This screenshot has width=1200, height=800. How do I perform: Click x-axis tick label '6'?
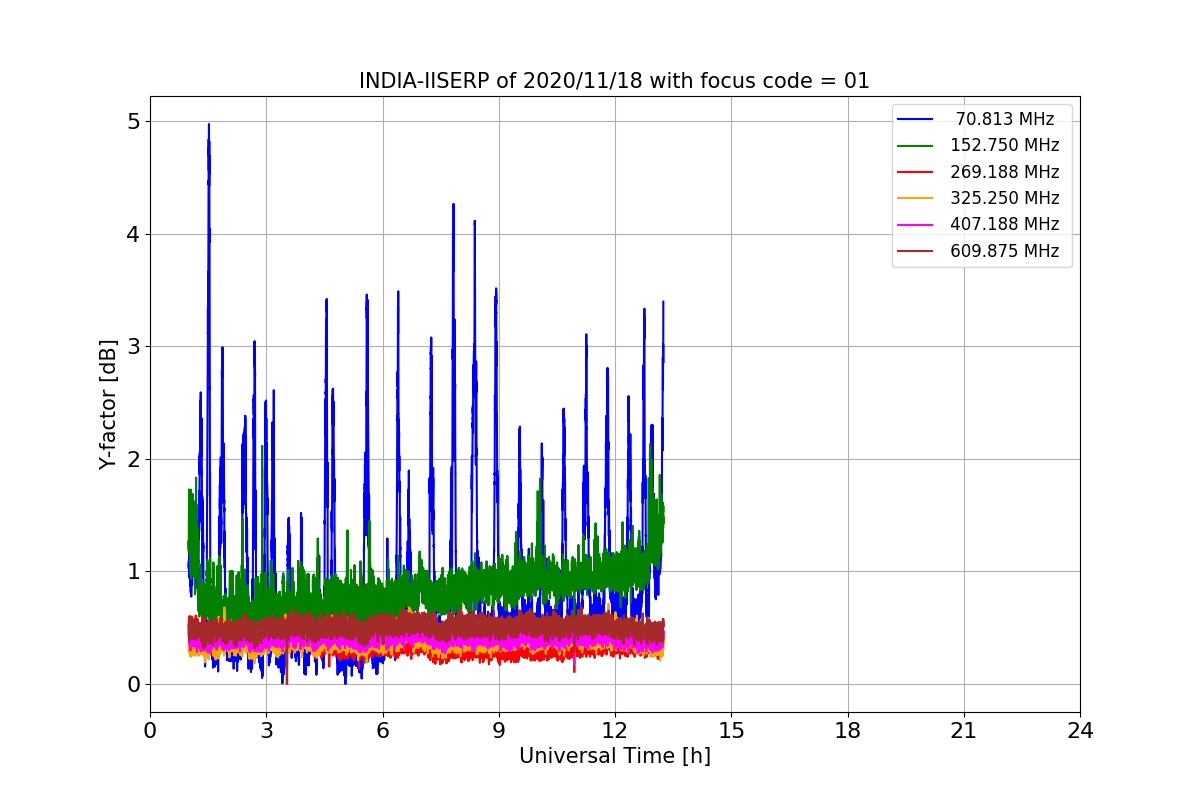[383, 731]
